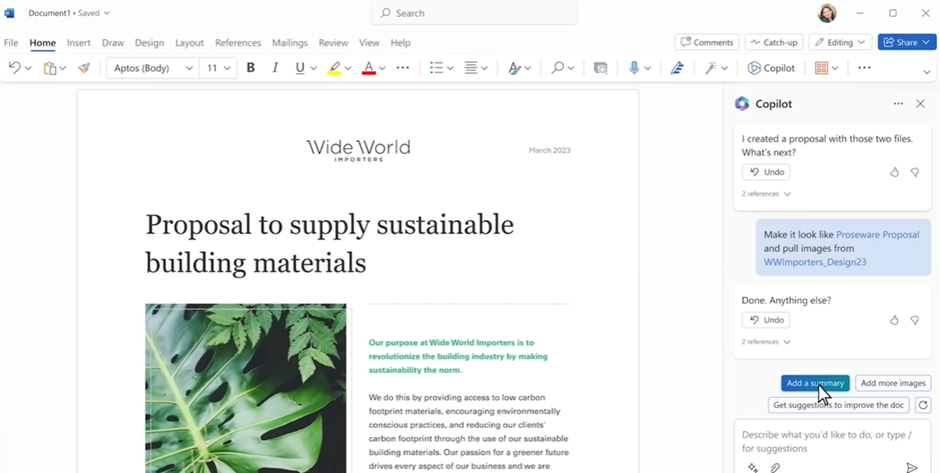Thumbs up the 'Done. Anything else?' response
The width and height of the screenshot is (940, 473).
coord(894,320)
